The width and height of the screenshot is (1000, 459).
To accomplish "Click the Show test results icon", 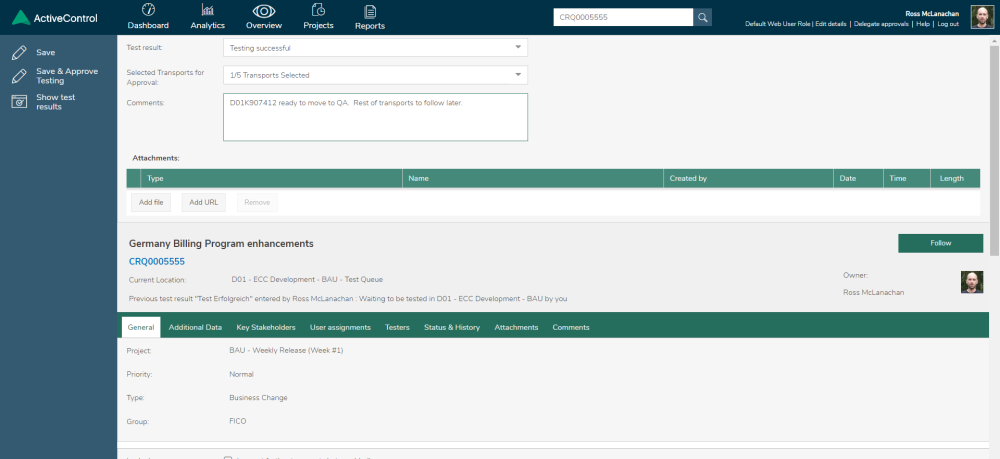I will click(19, 101).
